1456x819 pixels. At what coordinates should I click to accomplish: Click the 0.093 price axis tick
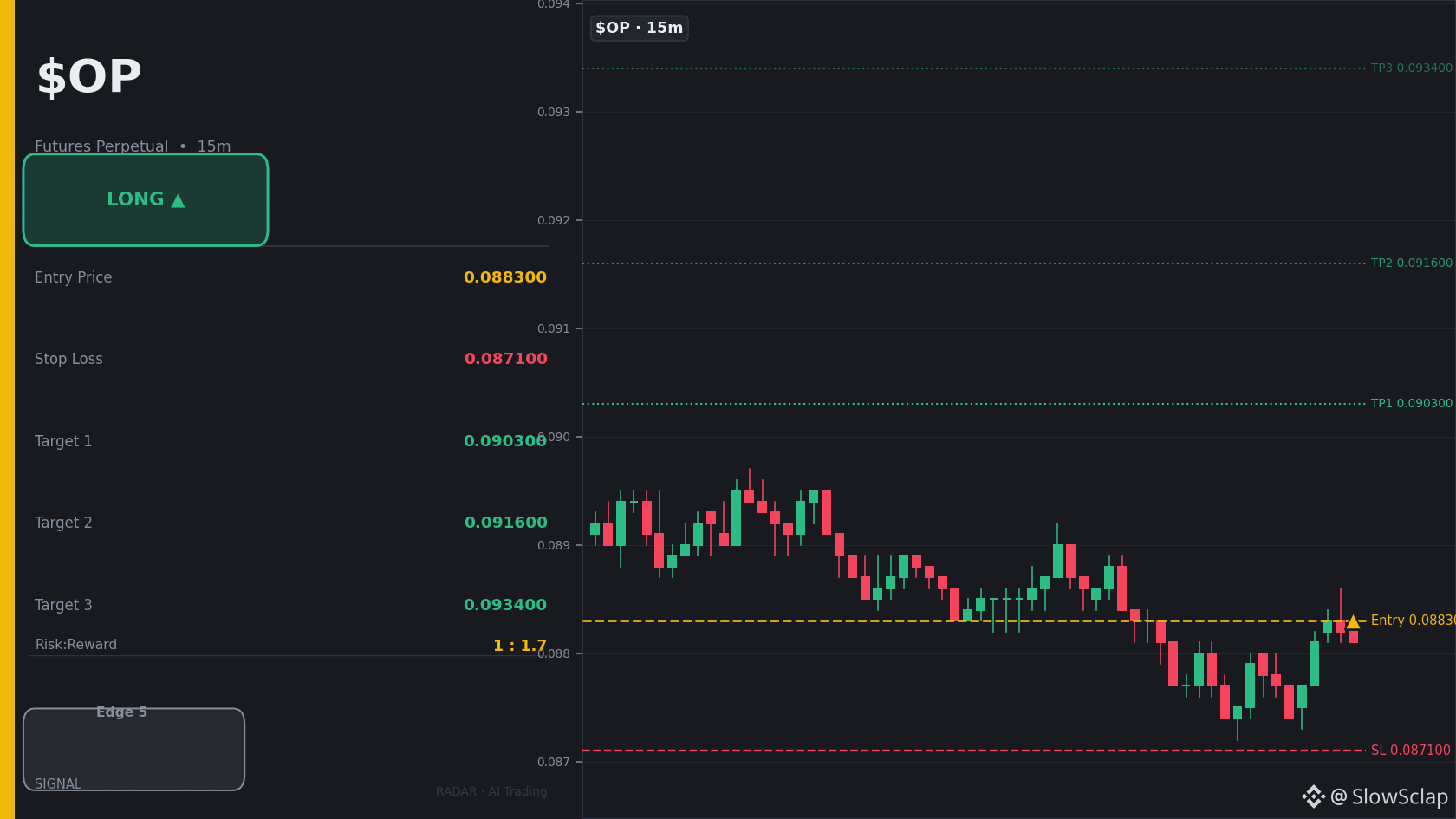click(554, 113)
